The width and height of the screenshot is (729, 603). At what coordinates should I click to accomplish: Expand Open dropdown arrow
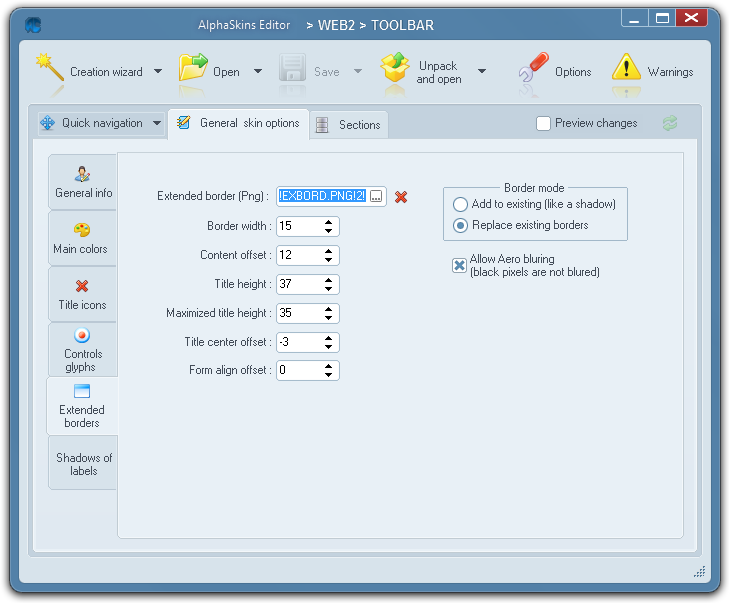258,72
